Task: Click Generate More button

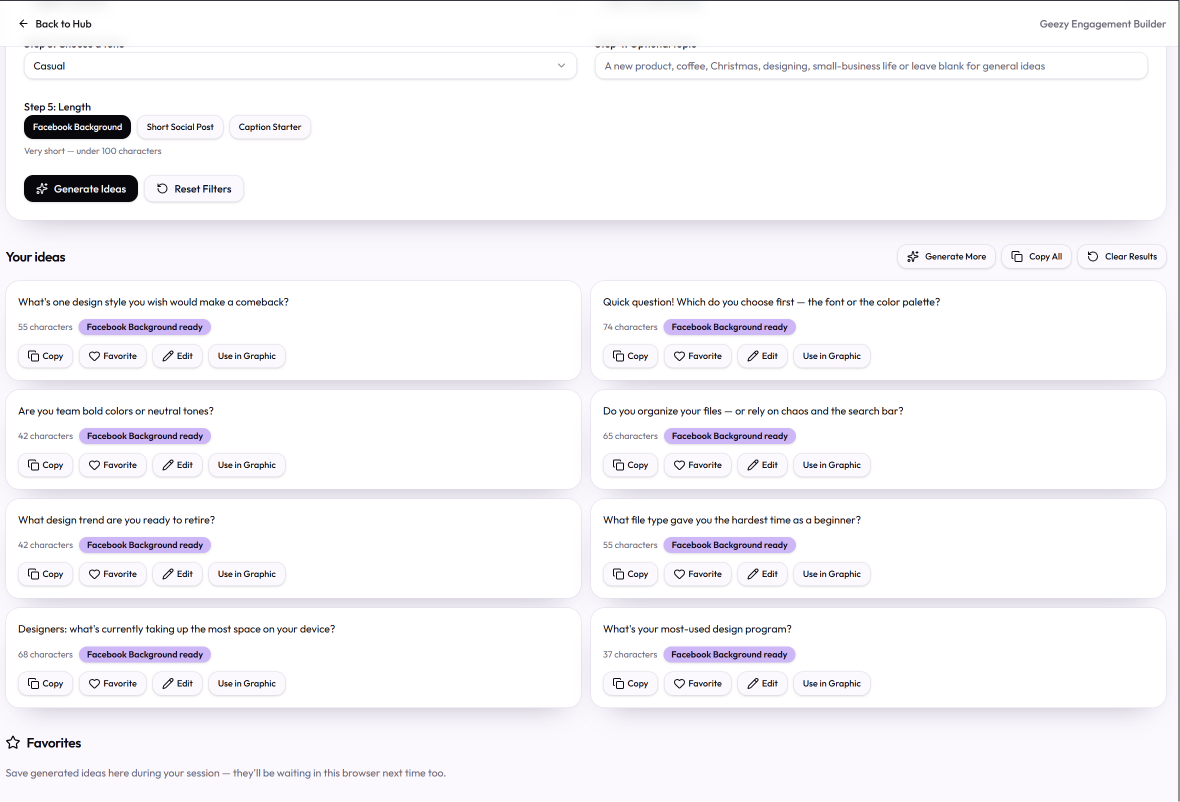Action: [946, 257]
